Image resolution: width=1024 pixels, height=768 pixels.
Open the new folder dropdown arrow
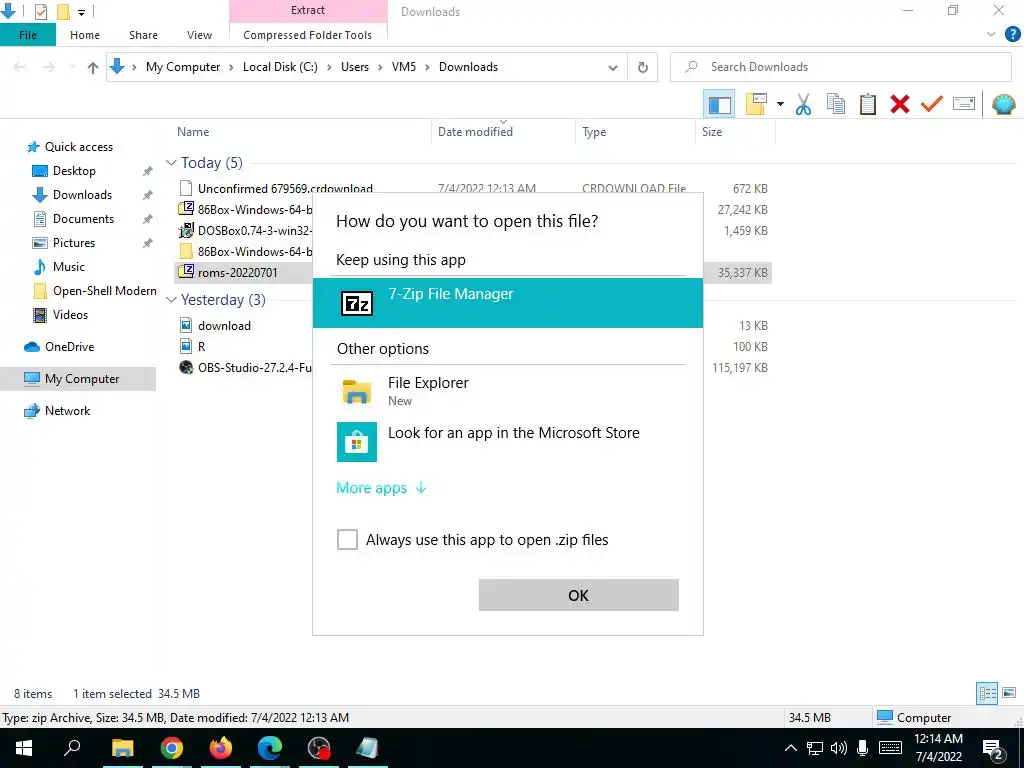(780, 104)
